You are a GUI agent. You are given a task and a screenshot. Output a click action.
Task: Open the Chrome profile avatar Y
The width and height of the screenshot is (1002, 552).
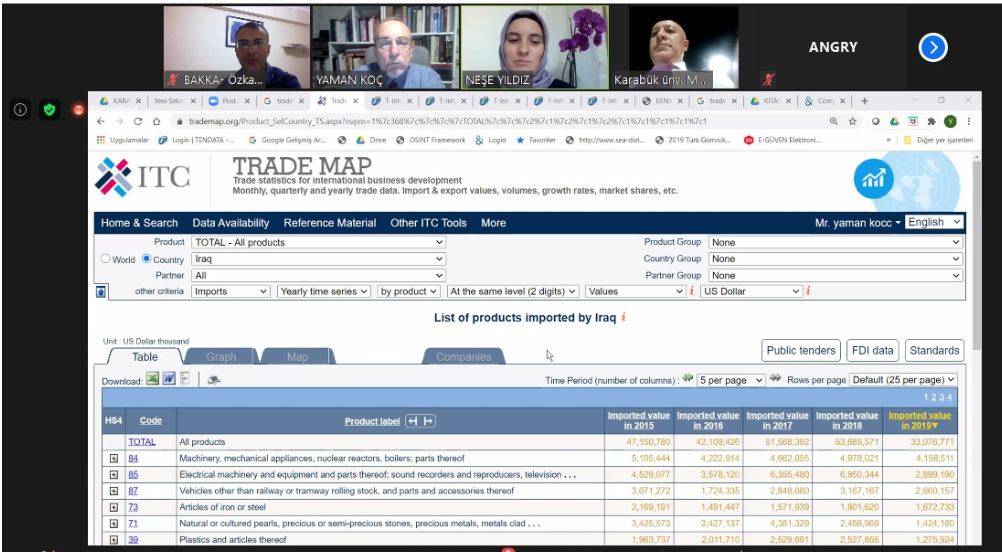click(950, 121)
